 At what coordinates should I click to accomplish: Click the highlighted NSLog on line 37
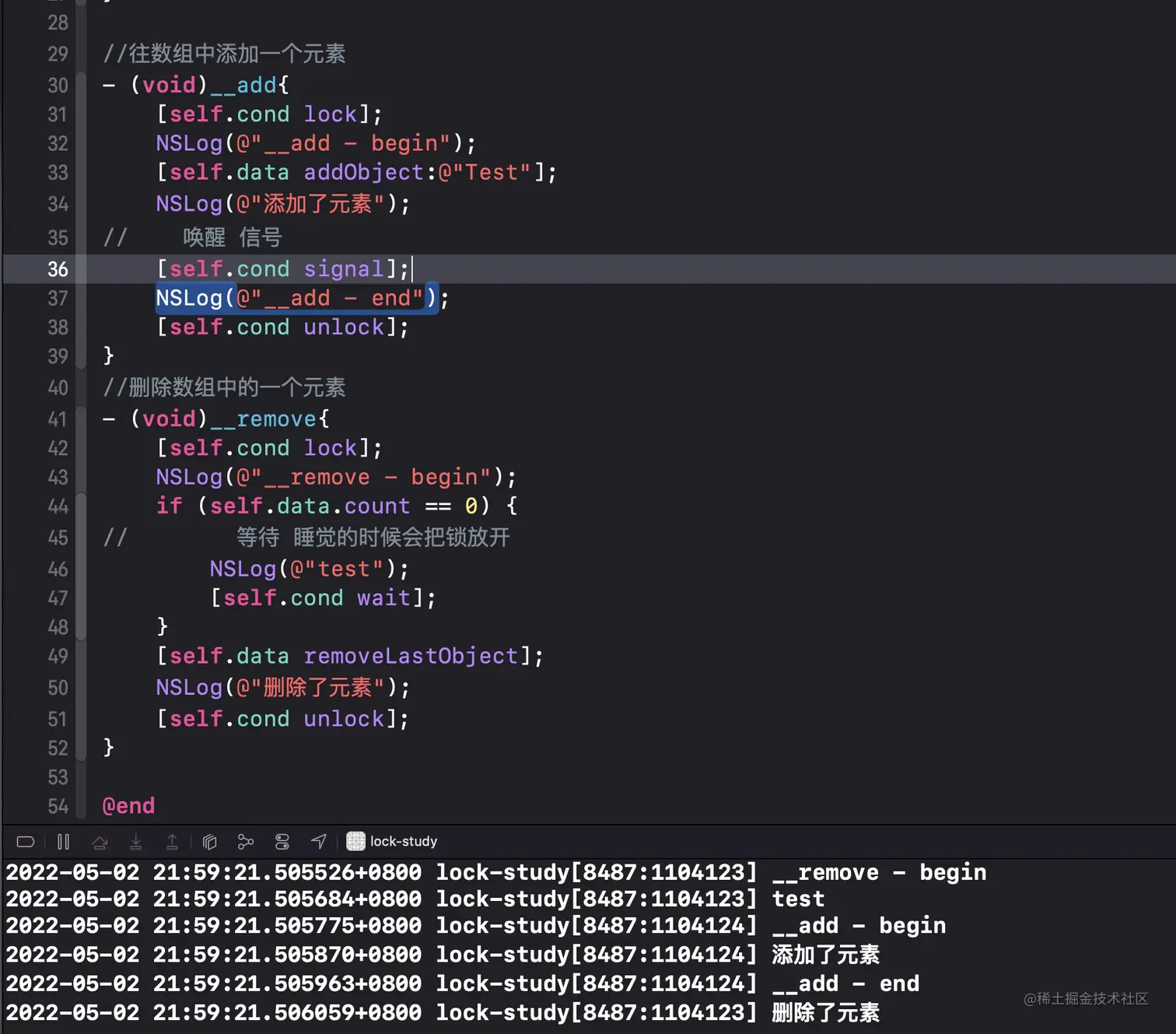[297, 298]
